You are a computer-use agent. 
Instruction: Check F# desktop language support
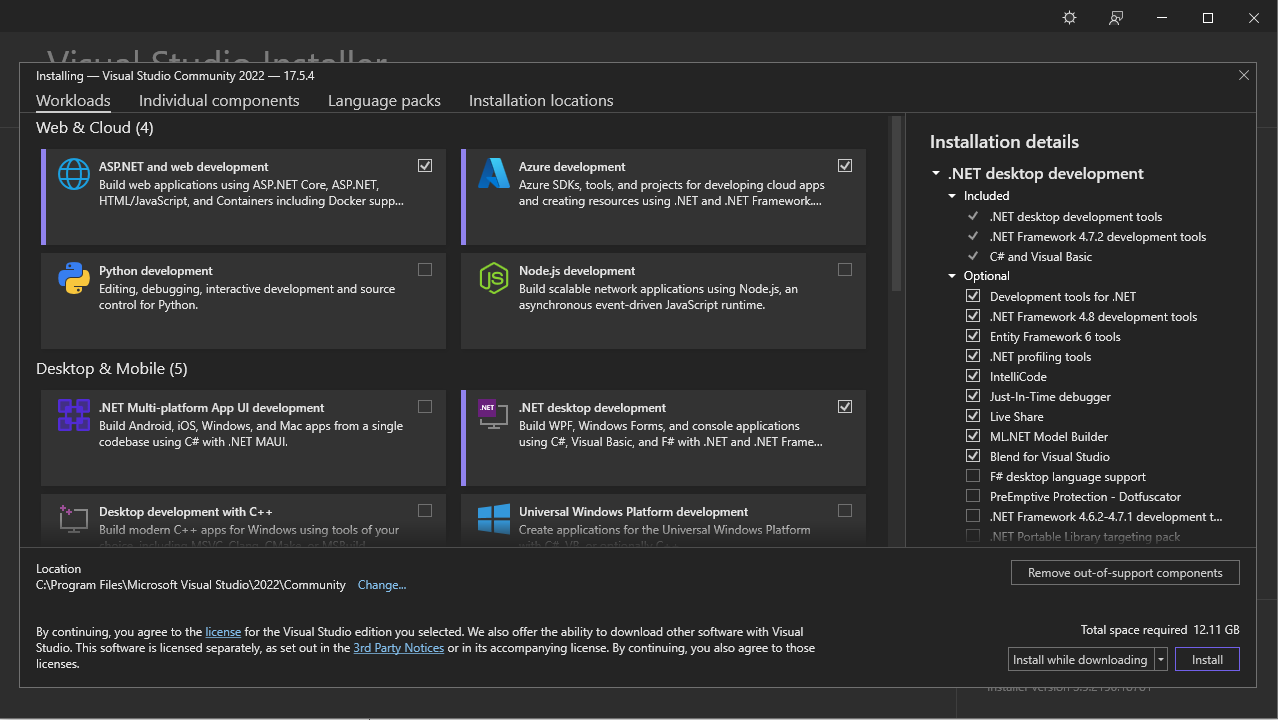[x=973, y=476]
